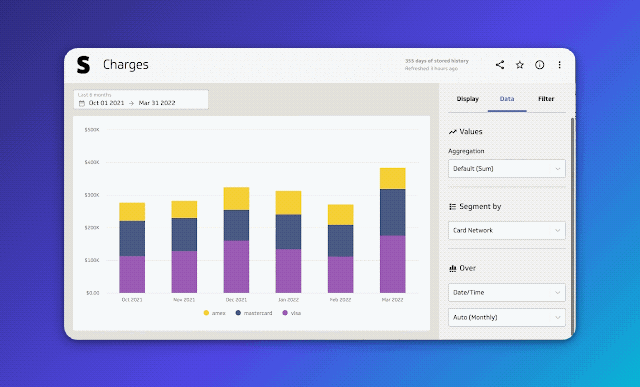640x387 pixels.
Task: Open the Filter tab
Action: (x=546, y=99)
